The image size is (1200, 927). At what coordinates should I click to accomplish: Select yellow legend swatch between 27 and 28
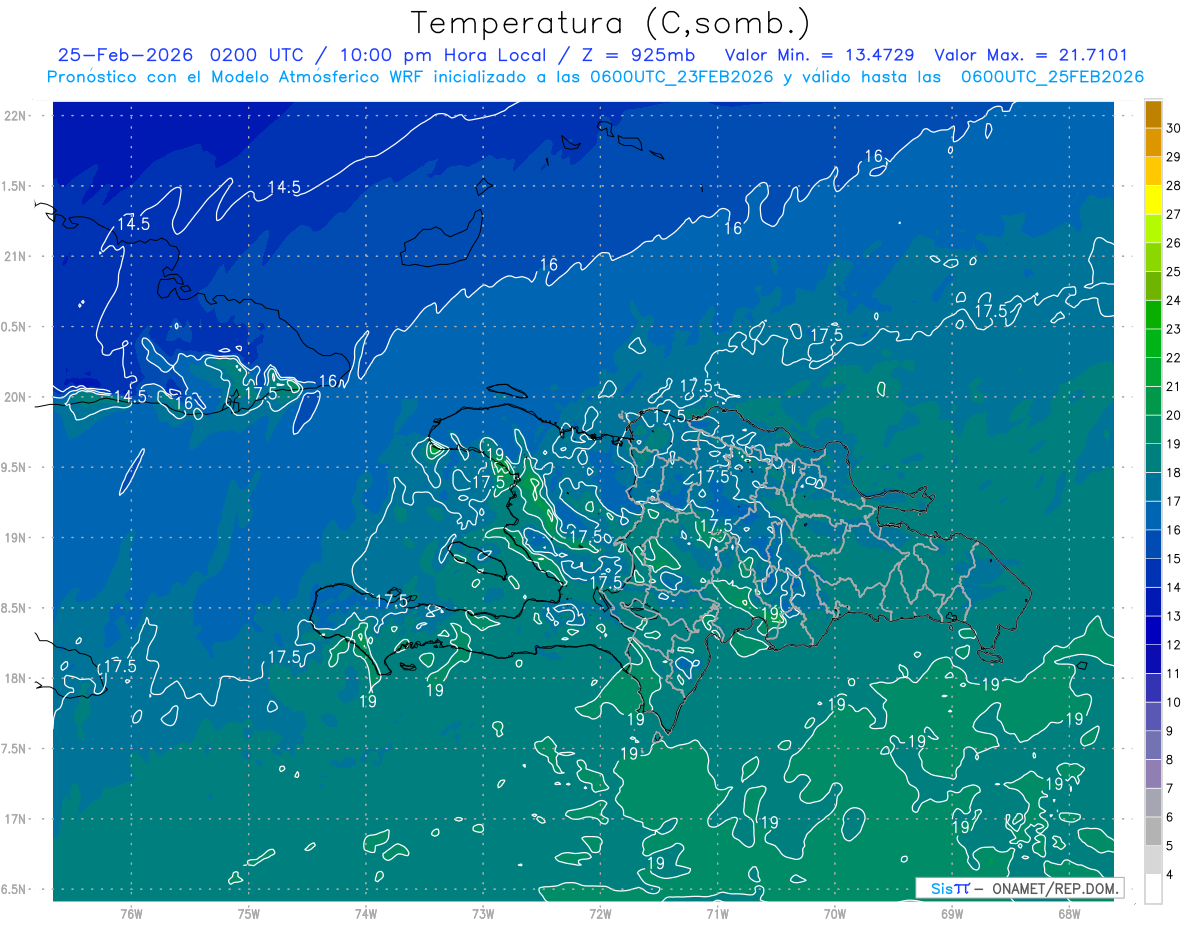pyautogui.click(x=1153, y=200)
